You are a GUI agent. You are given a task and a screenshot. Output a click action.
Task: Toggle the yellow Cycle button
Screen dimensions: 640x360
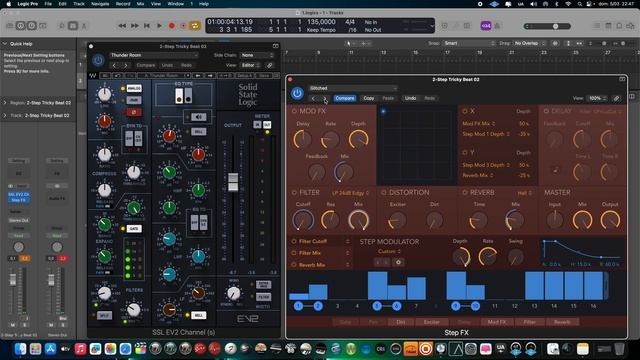pyautogui.click(x=195, y=26)
